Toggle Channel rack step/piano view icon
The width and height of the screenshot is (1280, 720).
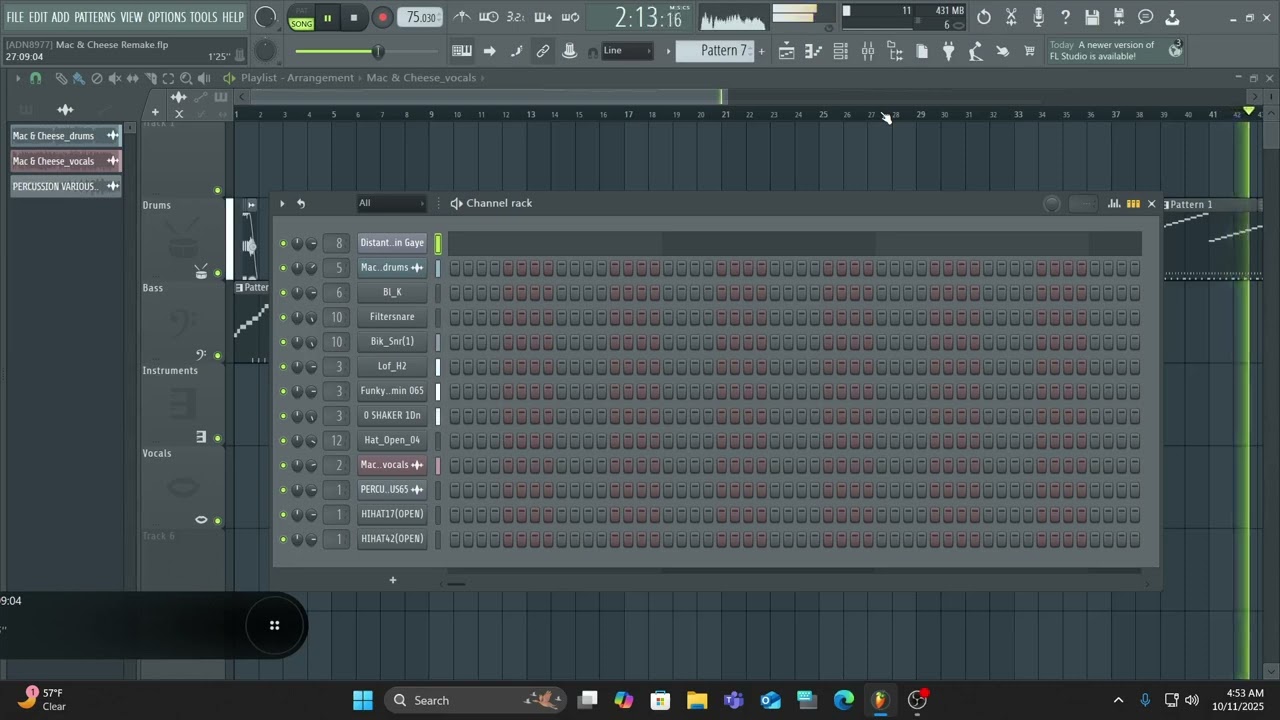tap(1133, 204)
